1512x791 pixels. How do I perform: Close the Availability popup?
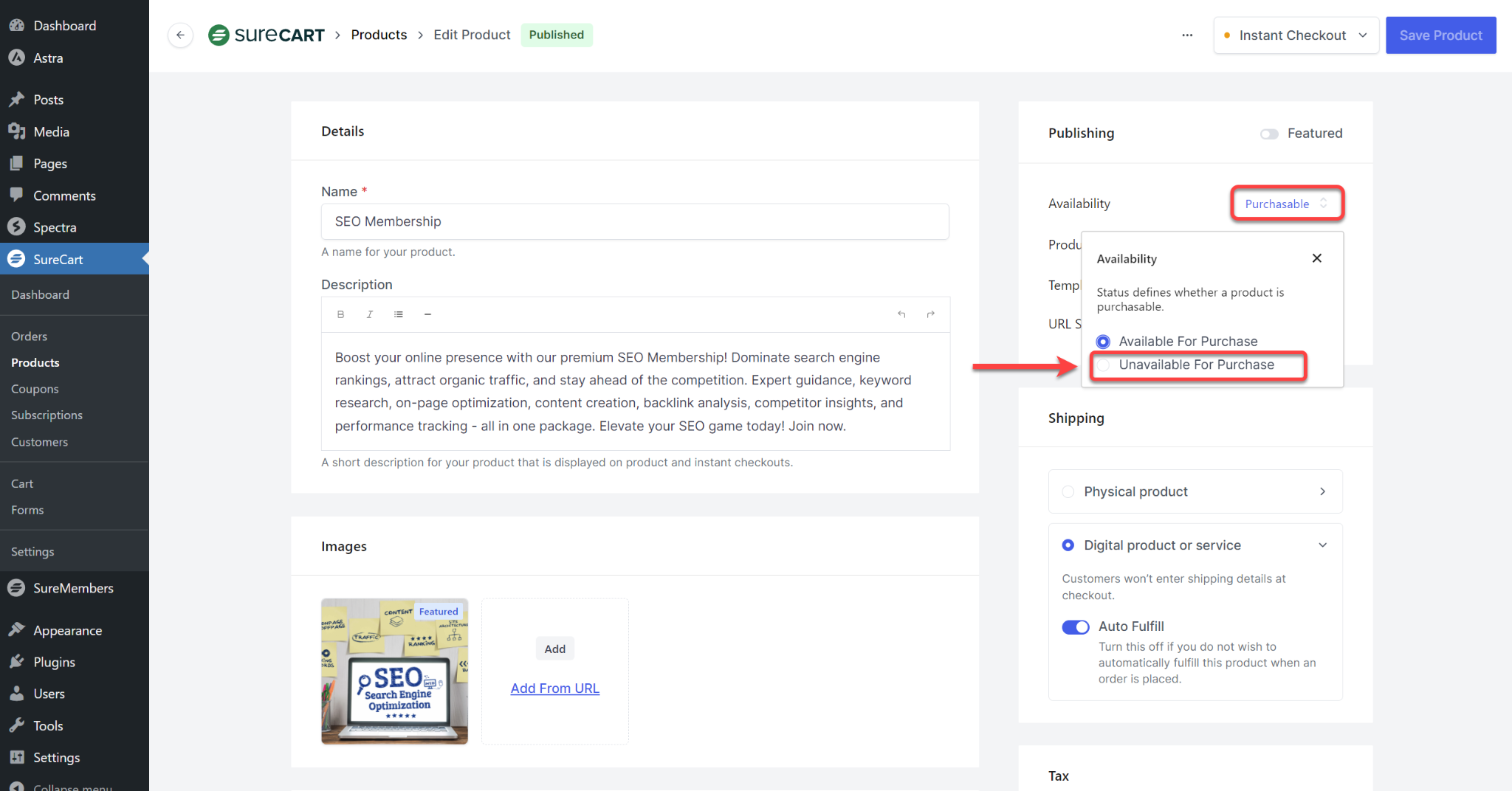point(1316,258)
